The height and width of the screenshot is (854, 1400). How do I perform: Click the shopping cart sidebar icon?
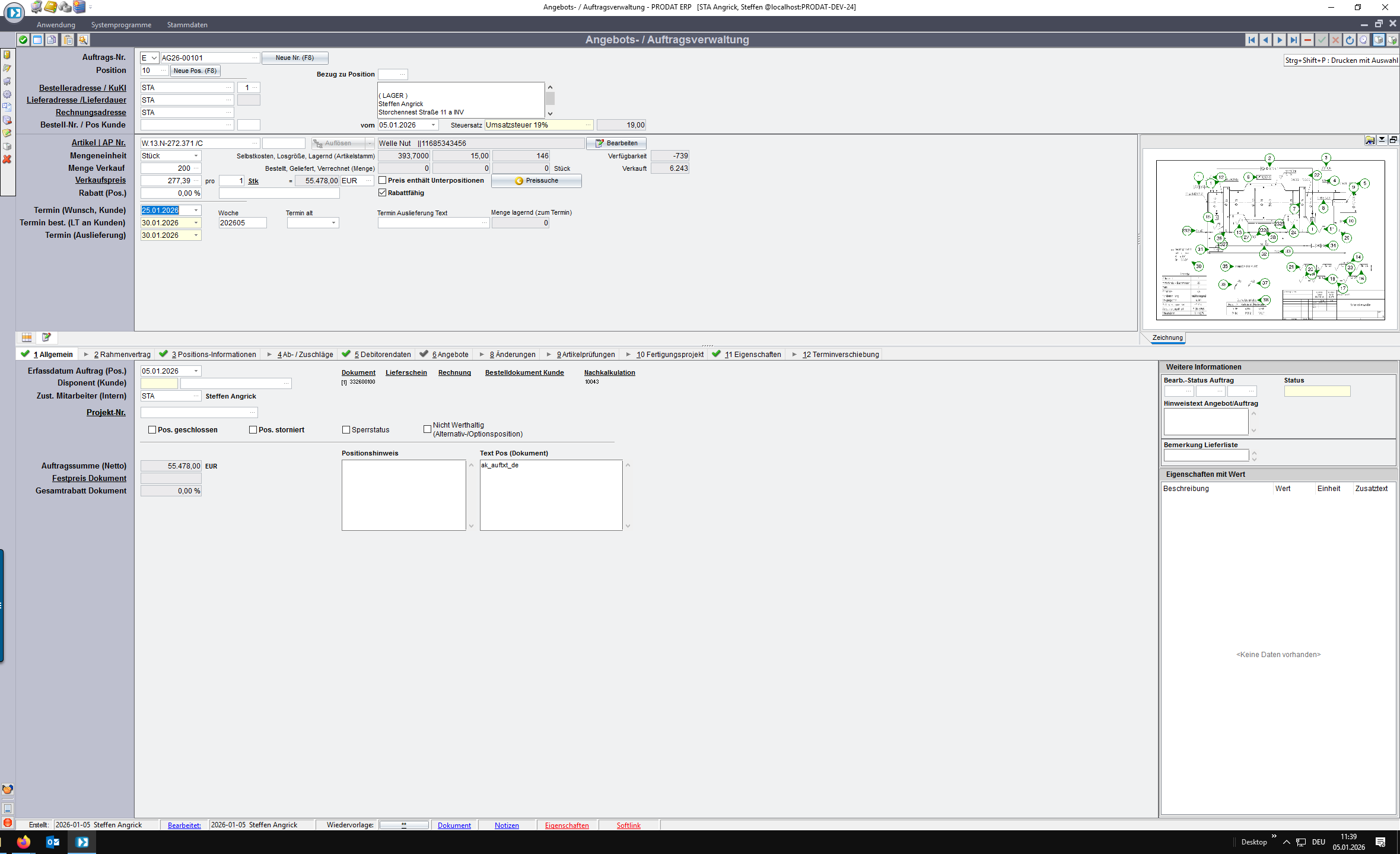(7, 81)
